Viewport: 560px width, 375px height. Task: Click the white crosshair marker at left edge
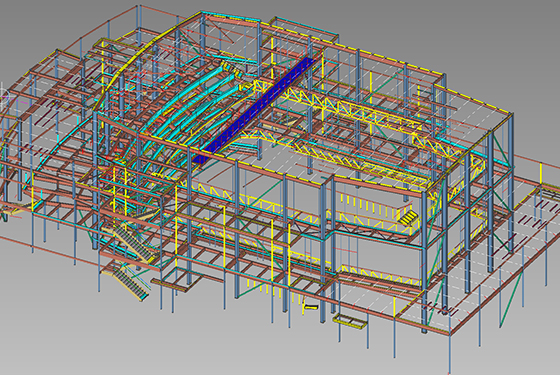[x=5, y=95]
